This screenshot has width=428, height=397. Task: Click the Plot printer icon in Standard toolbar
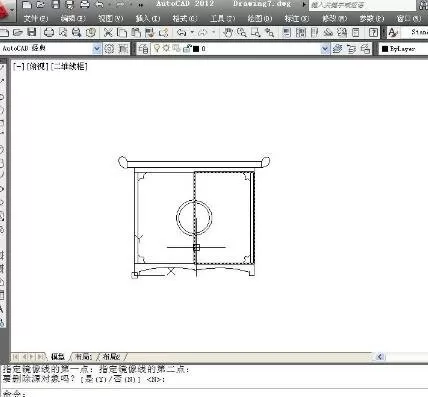[49, 32]
